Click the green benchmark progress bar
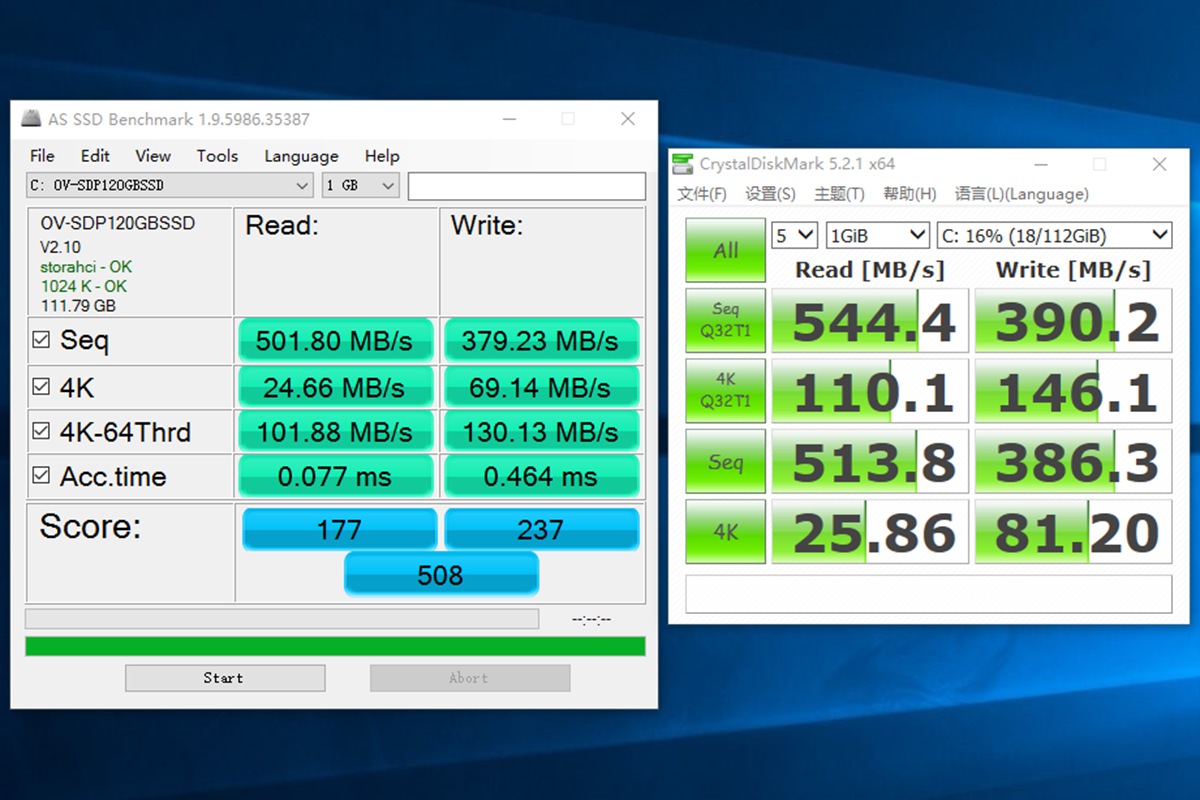Viewport: 1200px width, 800px height. pos(335,646)
